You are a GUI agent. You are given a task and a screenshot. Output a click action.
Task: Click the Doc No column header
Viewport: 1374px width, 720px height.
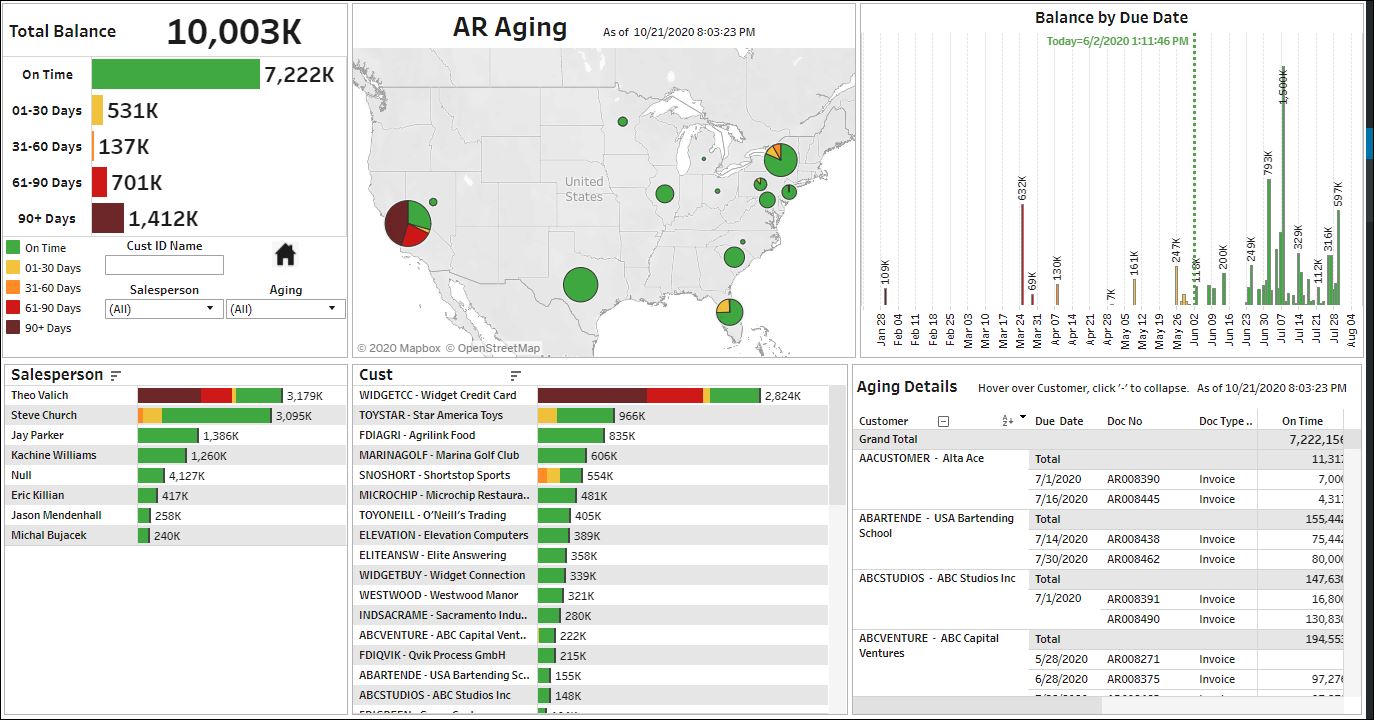[1125, 421]
